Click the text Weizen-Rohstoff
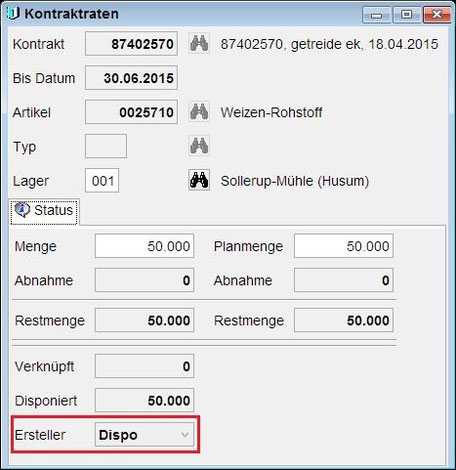This screenshot has width=456, height=470. (x=271, y=112)
